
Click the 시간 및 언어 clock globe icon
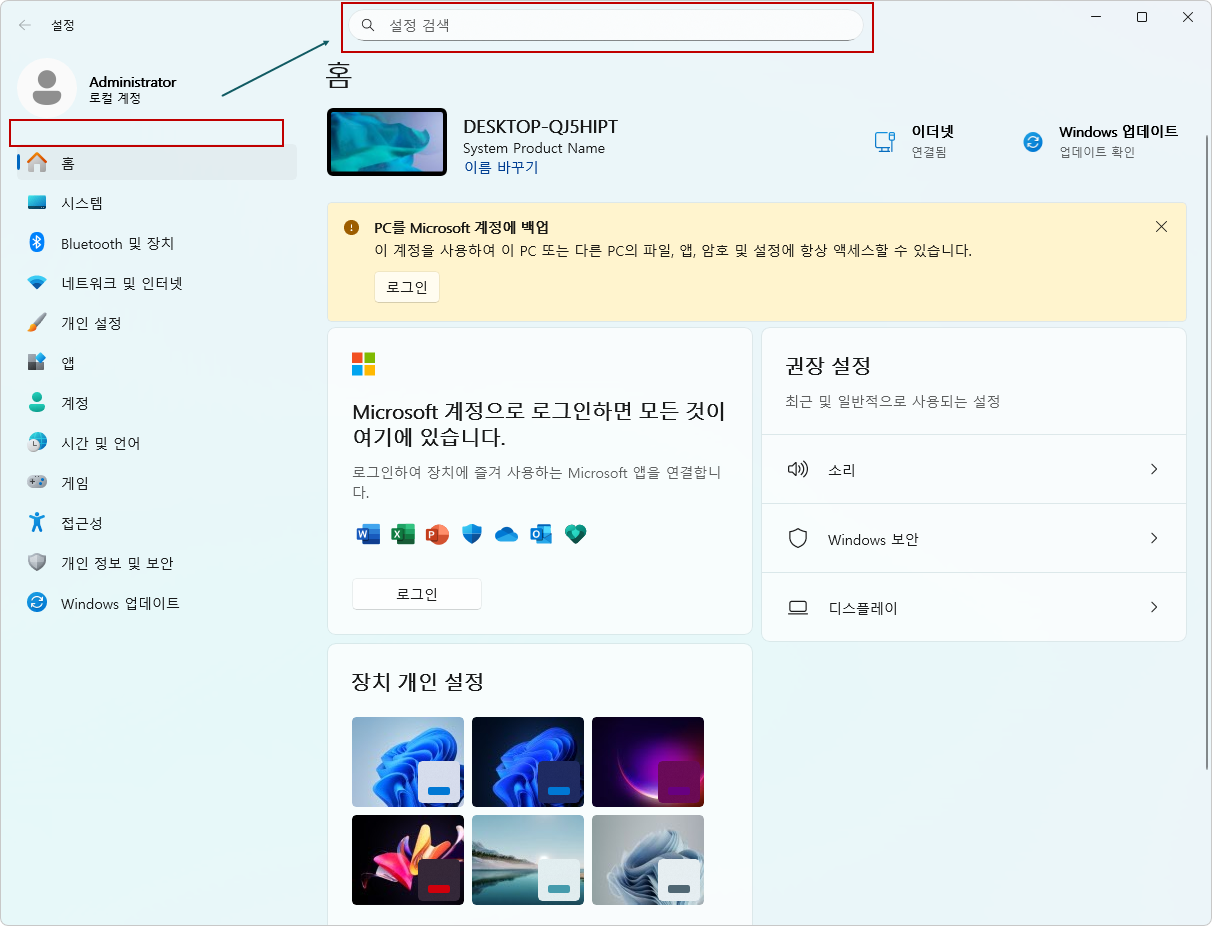pos(37,443)
